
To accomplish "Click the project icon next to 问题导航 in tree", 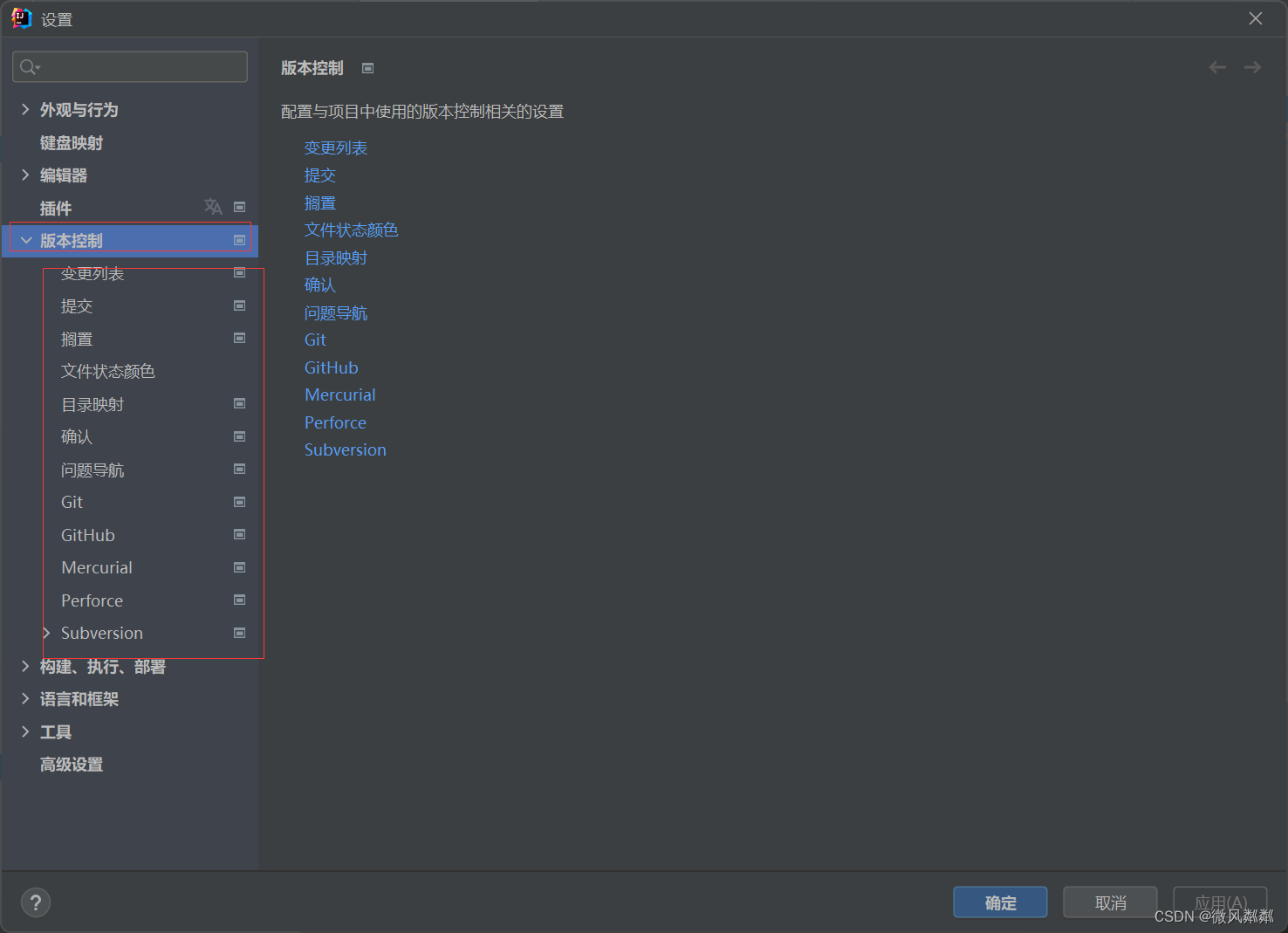I will pos(239,470).
